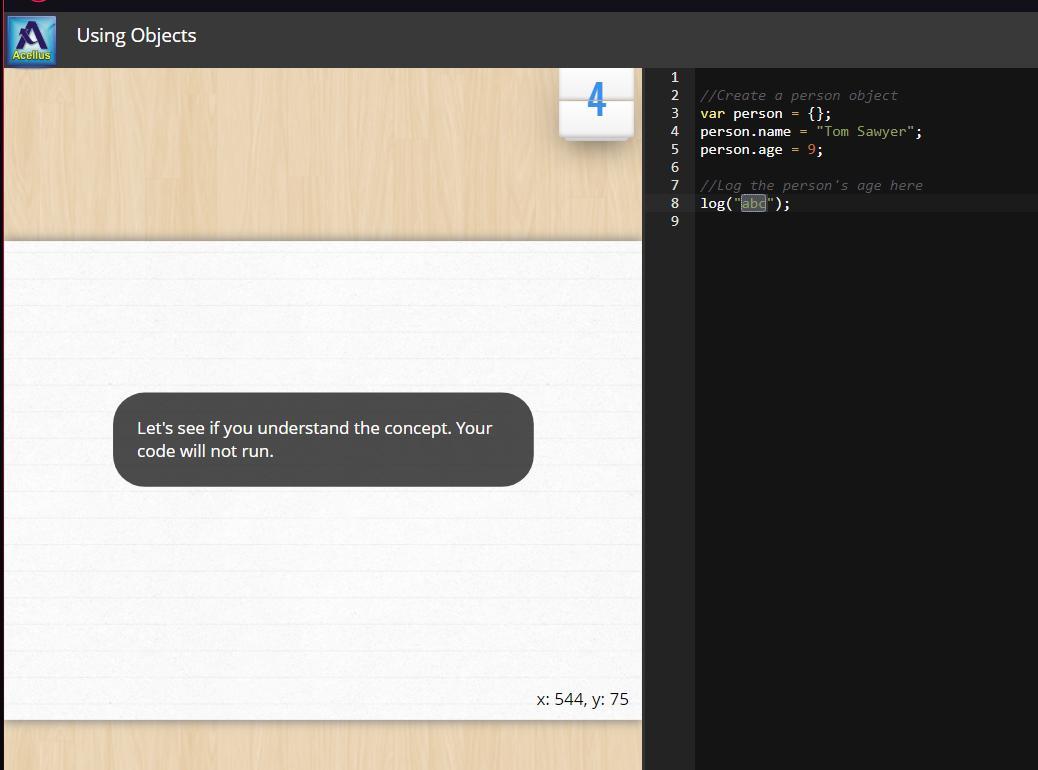Click the number 9 age value
Viewport: 1038px width, 770px height.
[x=811, y=150]
